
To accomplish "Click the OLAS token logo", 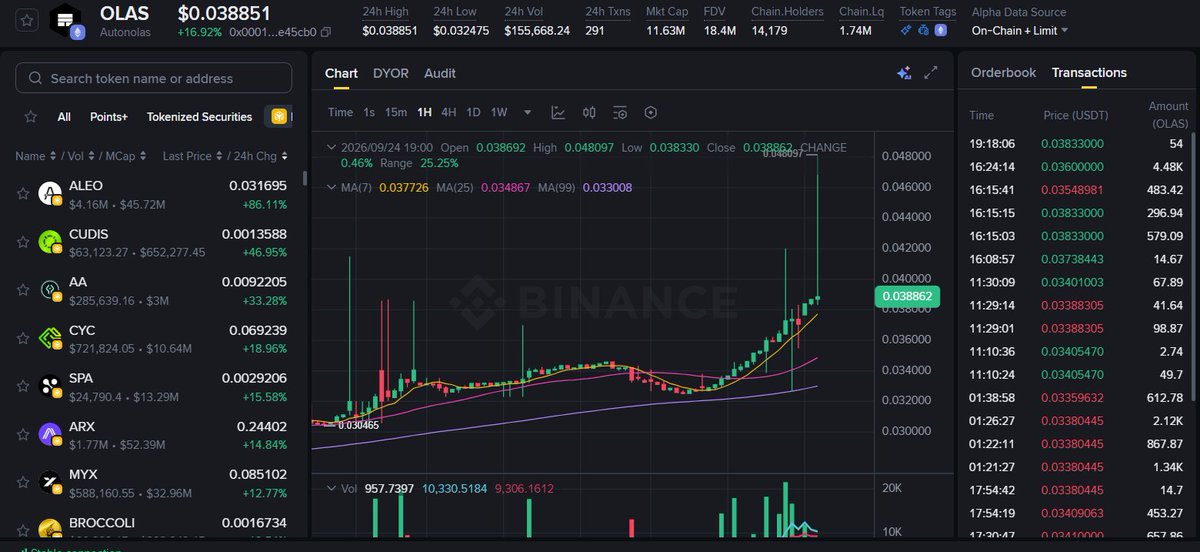I will click(67, 20).
